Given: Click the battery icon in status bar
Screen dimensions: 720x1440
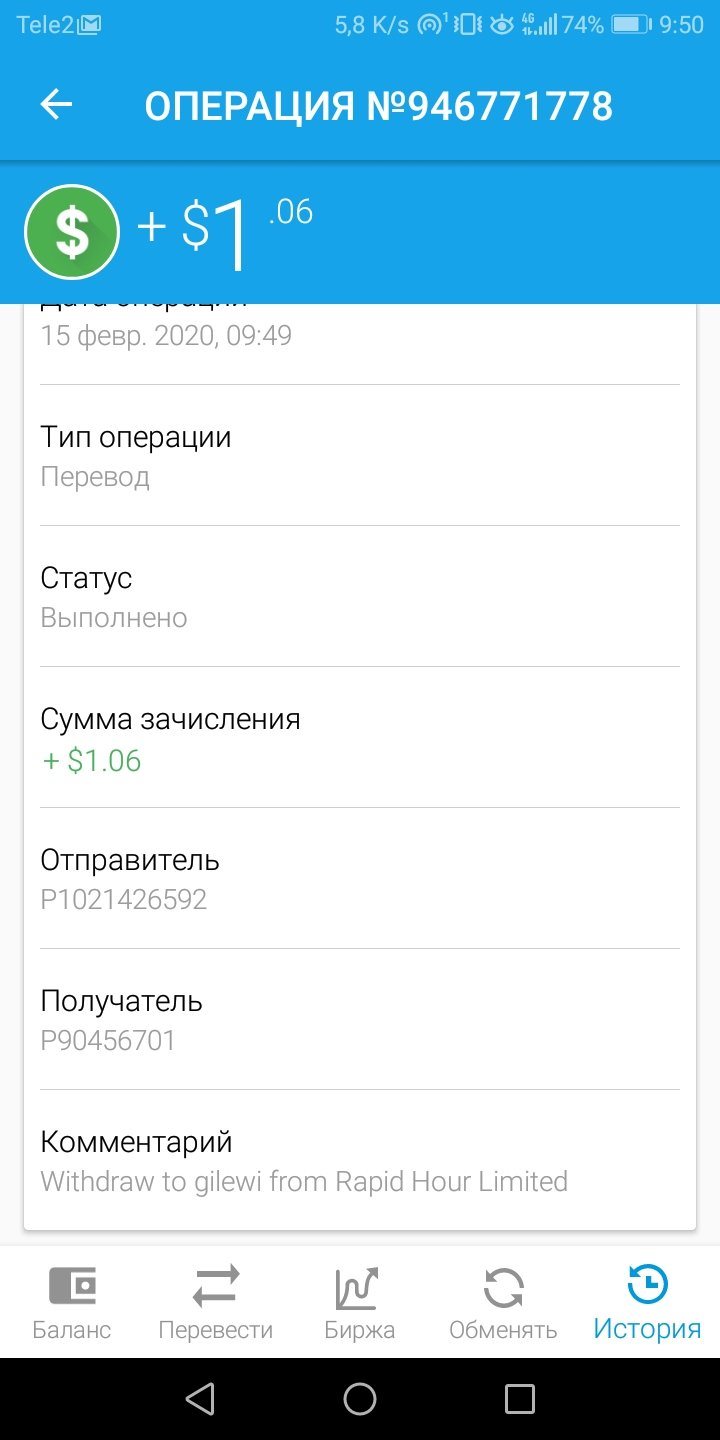Looking at the screenshot, I should 631,25.
